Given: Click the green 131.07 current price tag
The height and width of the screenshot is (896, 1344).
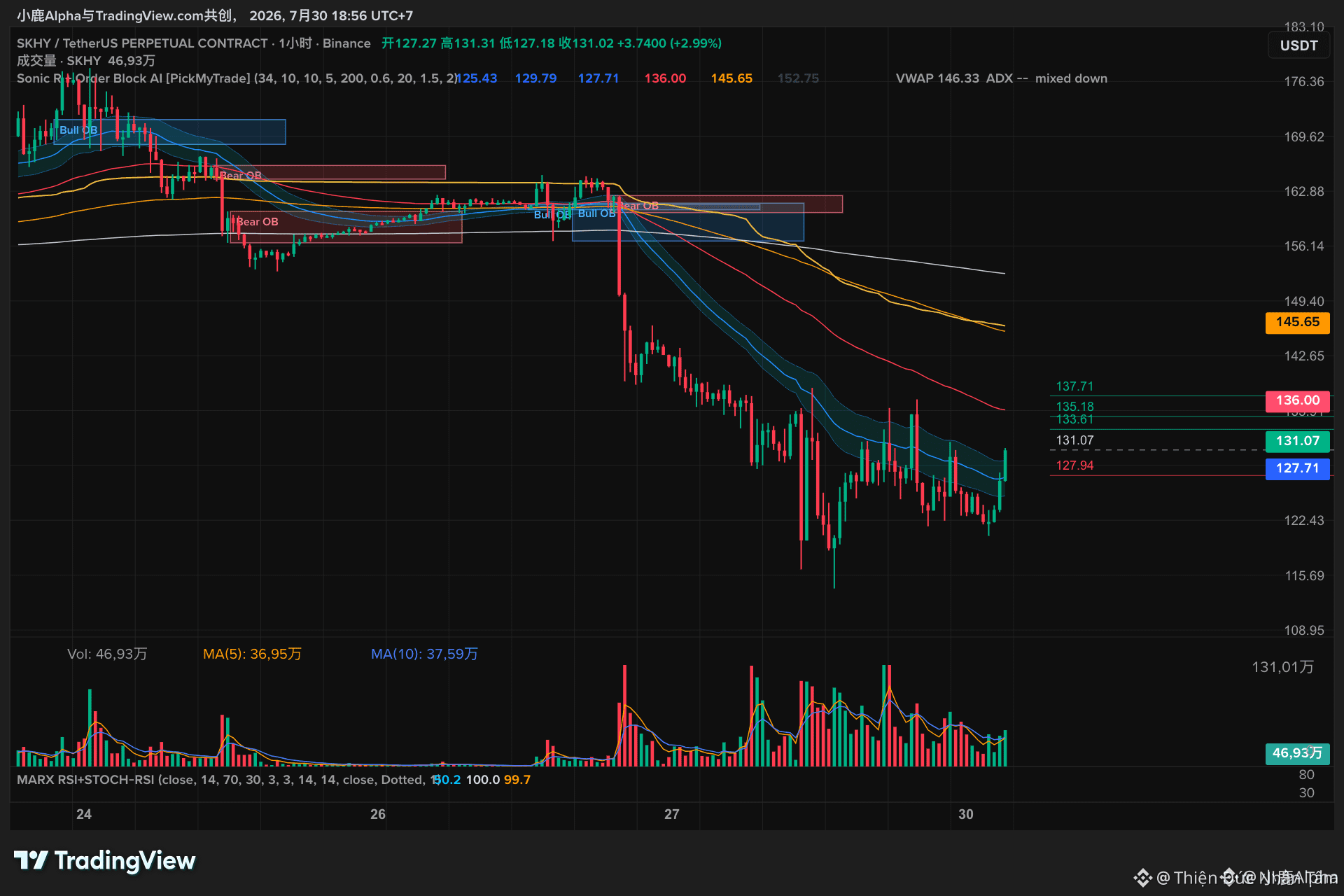Looking at the screenshot, I should 1298,441.
